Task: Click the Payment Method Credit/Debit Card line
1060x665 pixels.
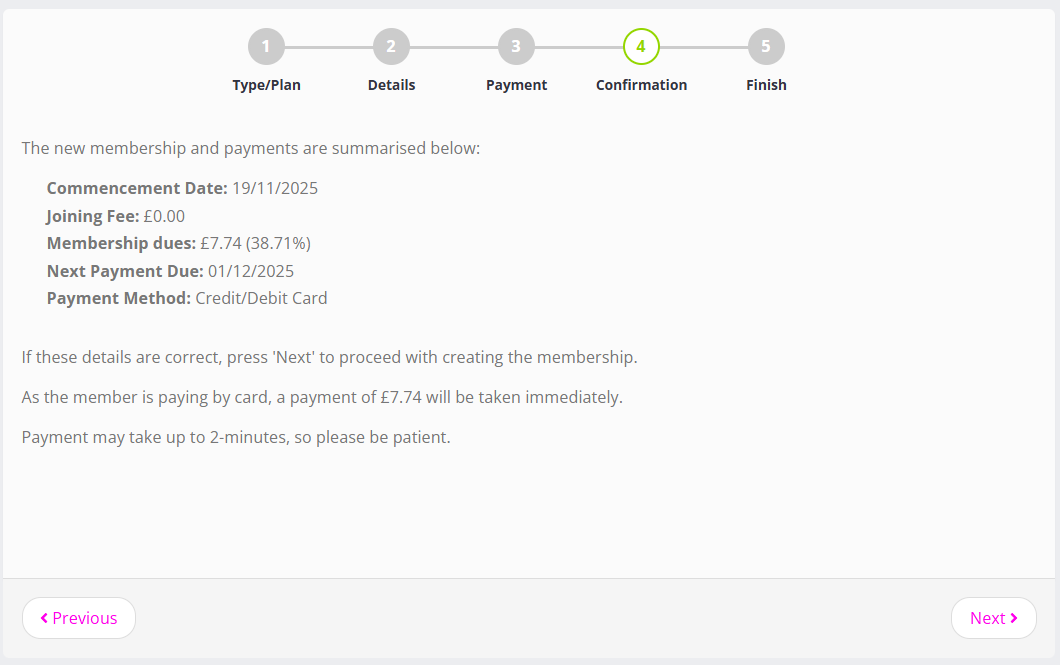Action: pos(187,298)
